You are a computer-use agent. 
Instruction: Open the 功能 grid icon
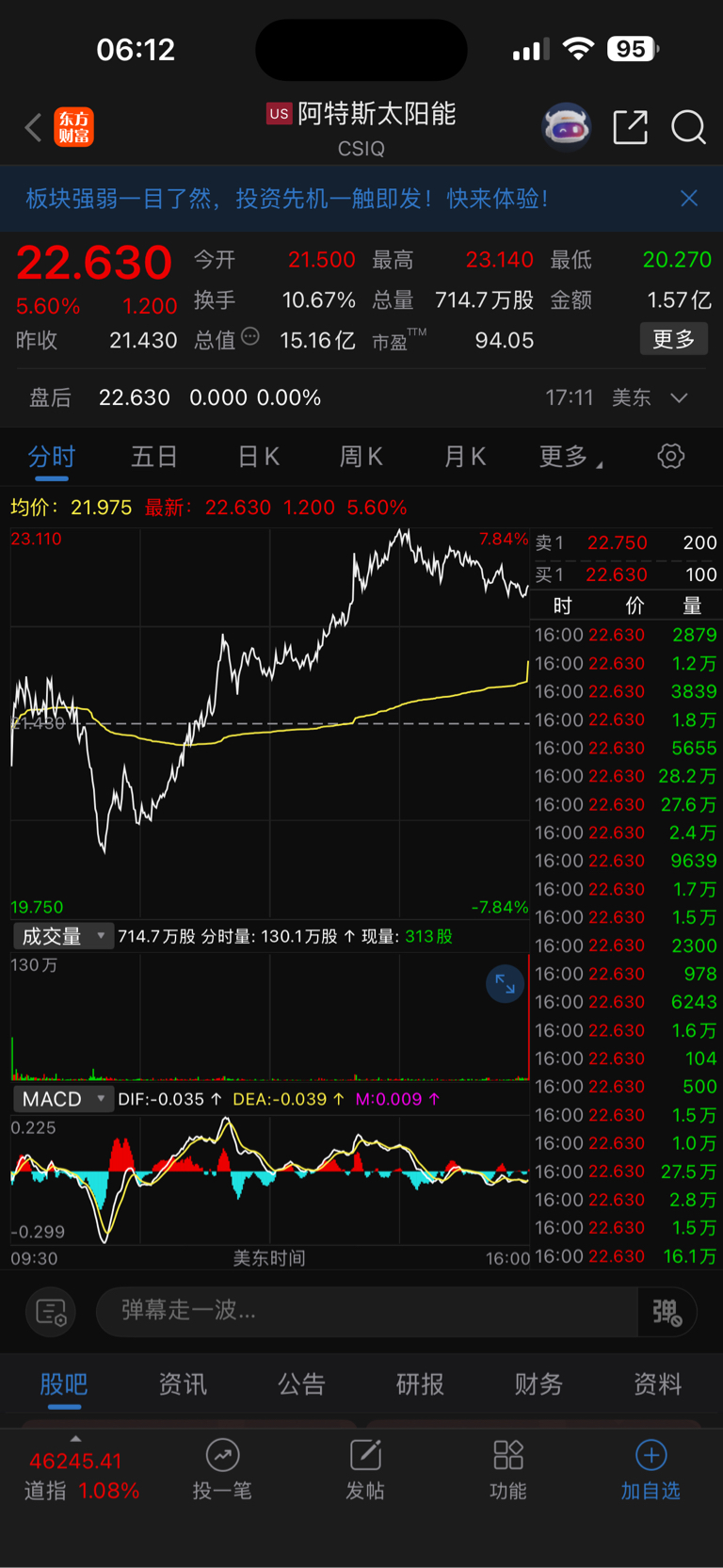(508, 1455)
